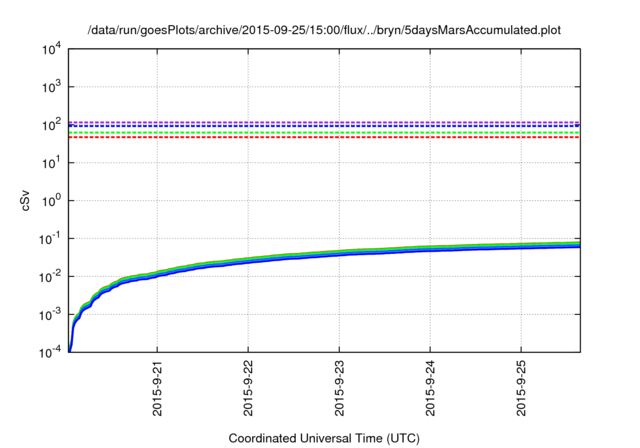Image resolution: width=640 pixels, height=448 pixels.
Task: Click the 10^0 y-axis tick label
Action: [52, 201]
